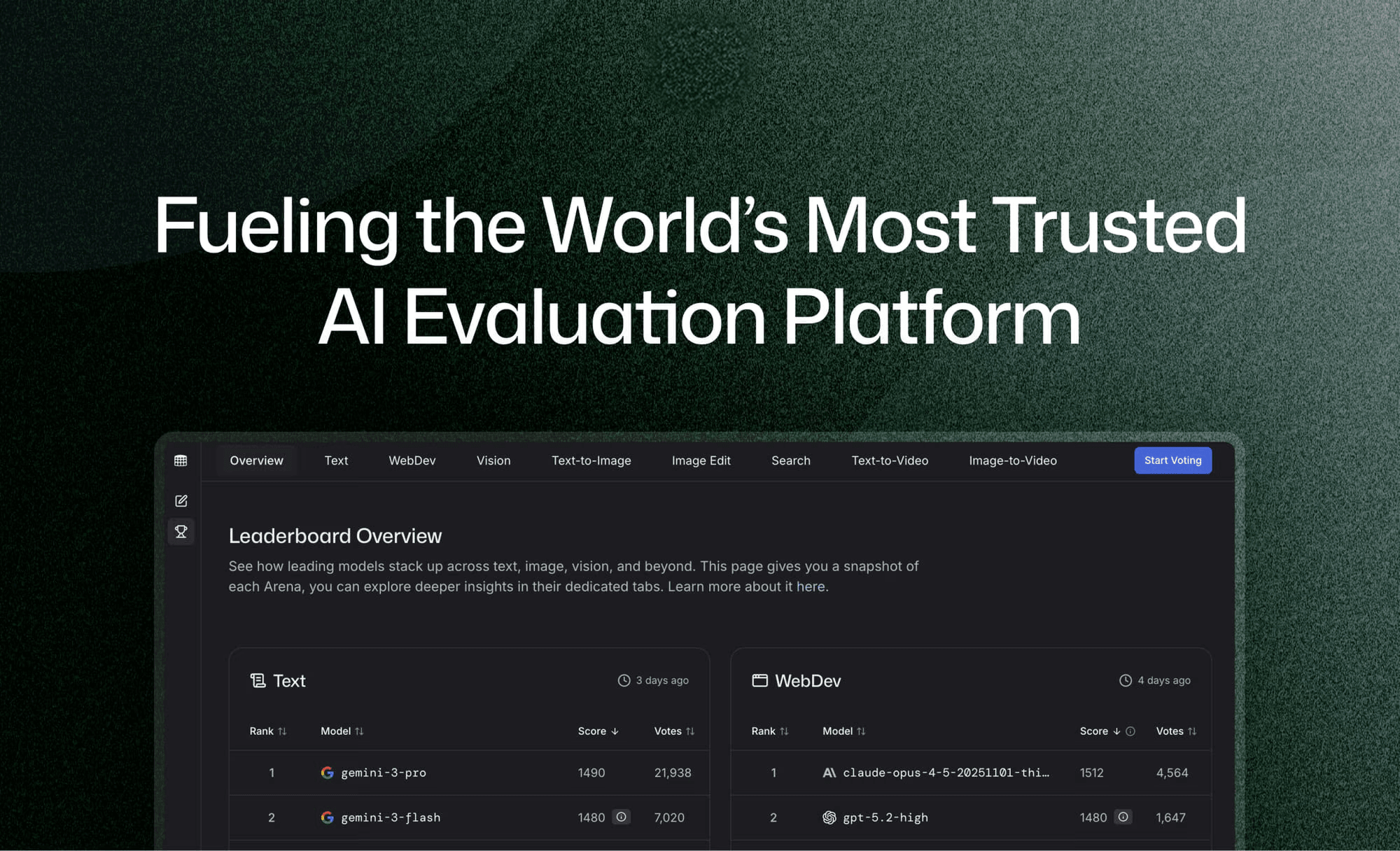This screenshot has width=1400, height=851.
Task: Open the Search tab
Action: click(x=791, y=460)
